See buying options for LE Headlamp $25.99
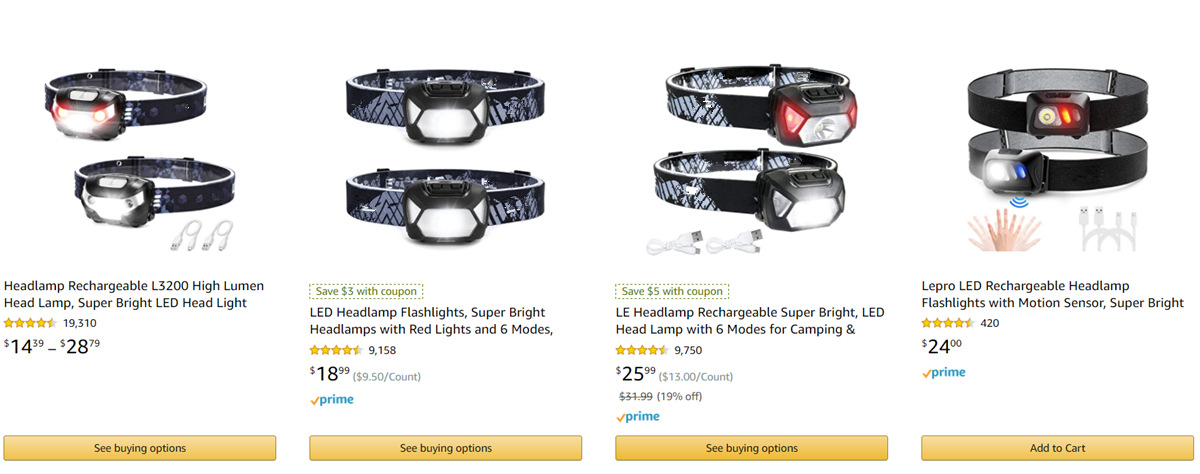 click(751, 448)
